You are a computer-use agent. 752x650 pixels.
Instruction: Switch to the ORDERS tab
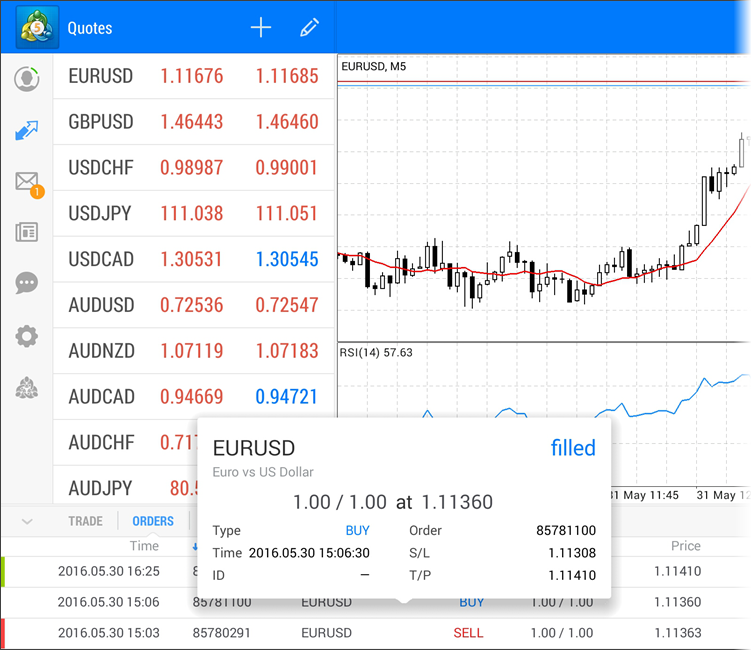(153, 521)
